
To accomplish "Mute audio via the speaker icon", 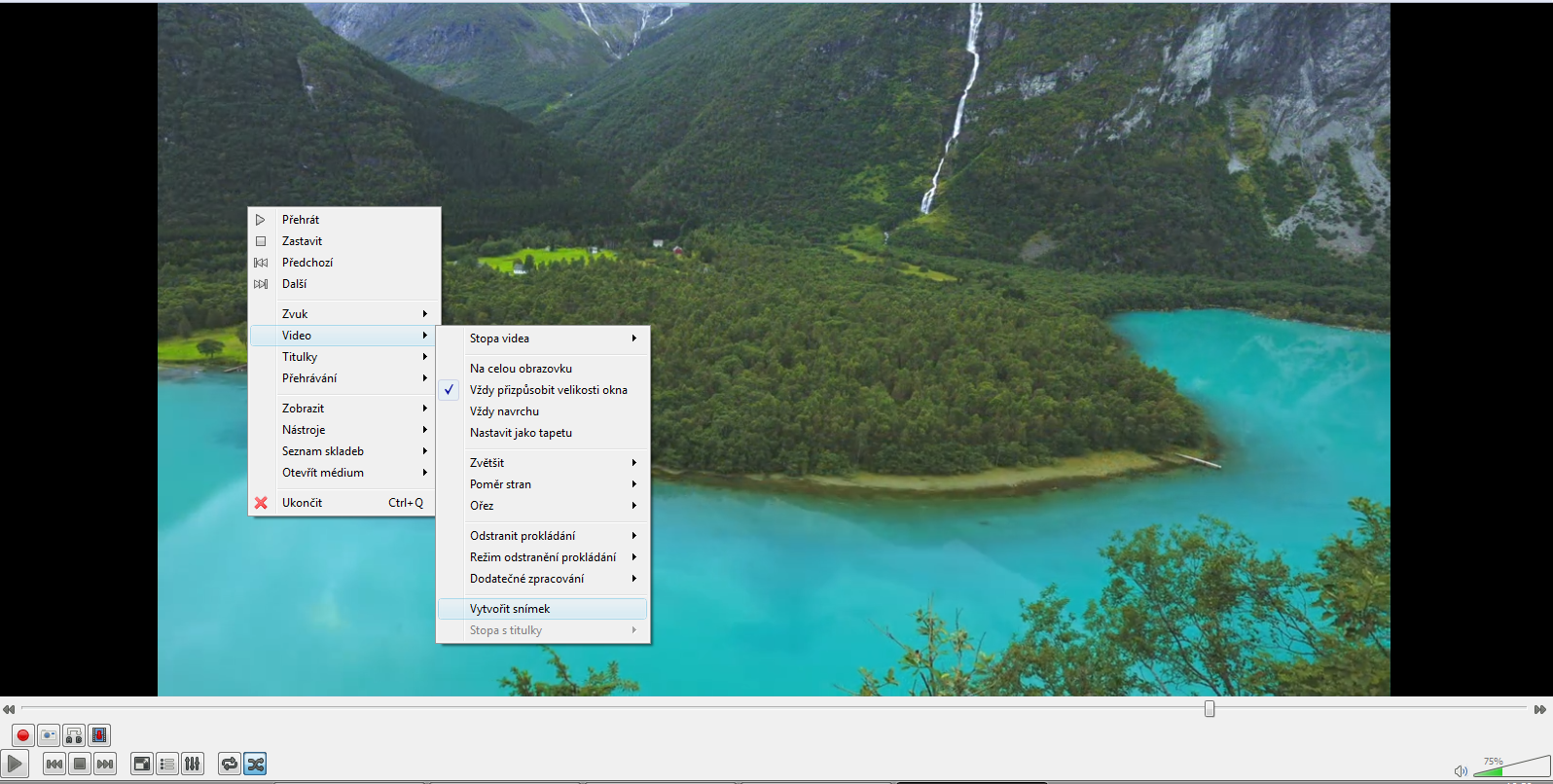I will click(1461, 770).
